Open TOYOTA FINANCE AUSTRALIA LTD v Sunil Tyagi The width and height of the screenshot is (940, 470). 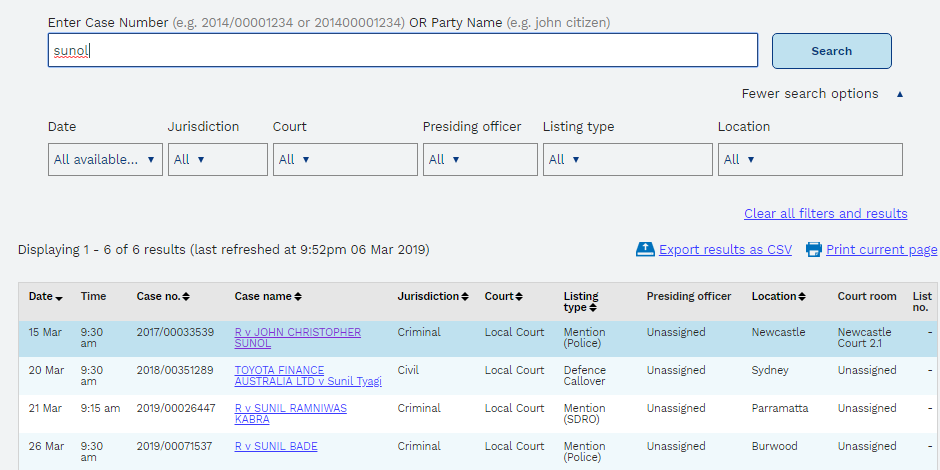(x=308, y=376)
